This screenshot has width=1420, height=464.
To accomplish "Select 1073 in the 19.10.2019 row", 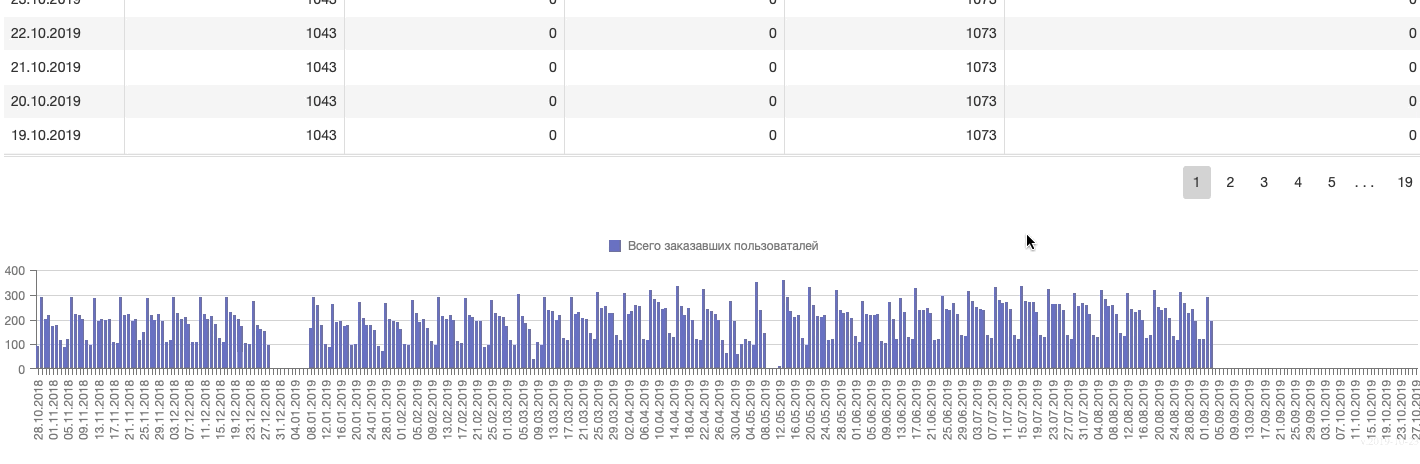I will [981, 135].
